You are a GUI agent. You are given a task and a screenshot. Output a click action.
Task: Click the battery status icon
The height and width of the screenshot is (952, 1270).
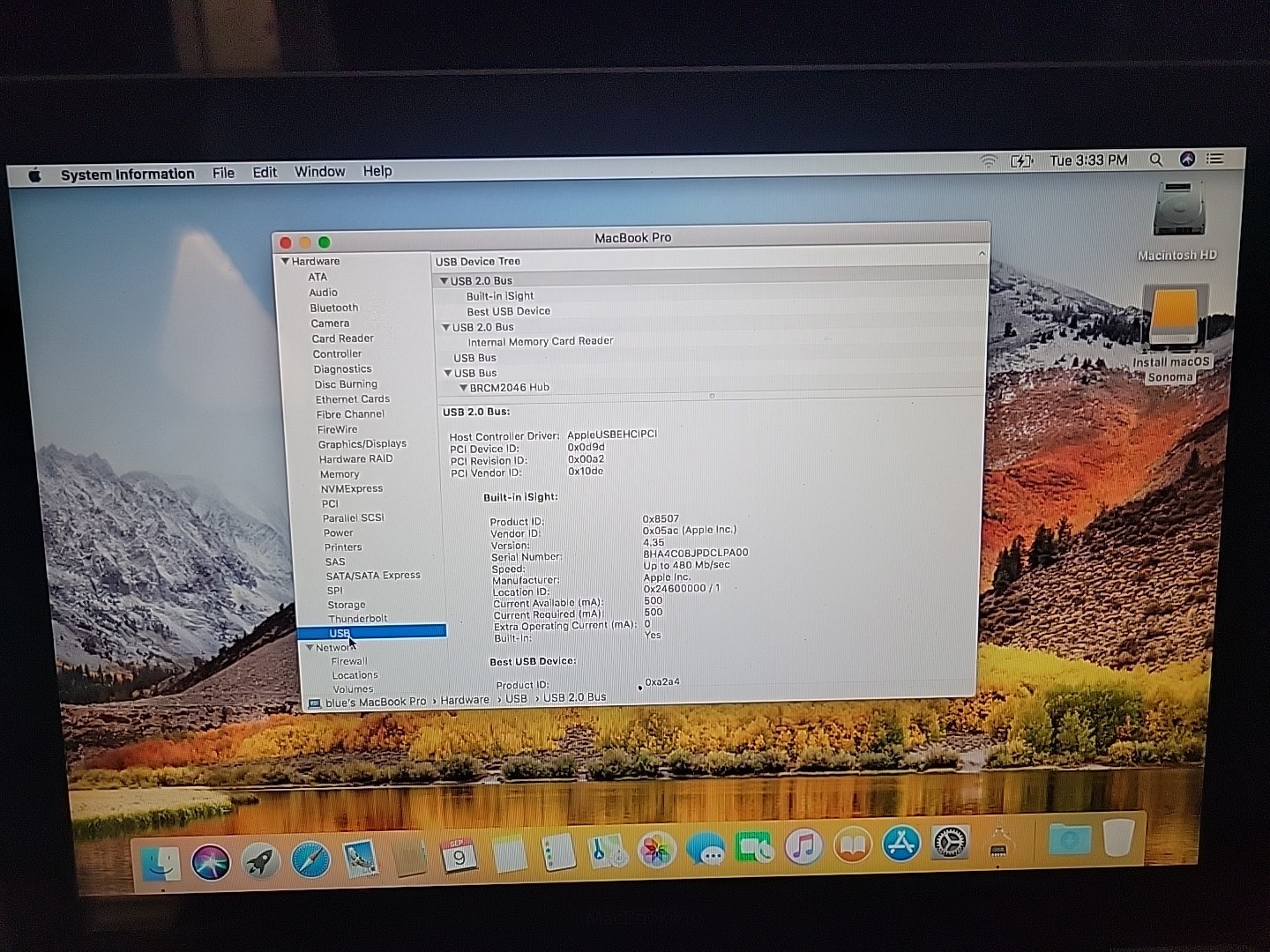pos(1021,161)
